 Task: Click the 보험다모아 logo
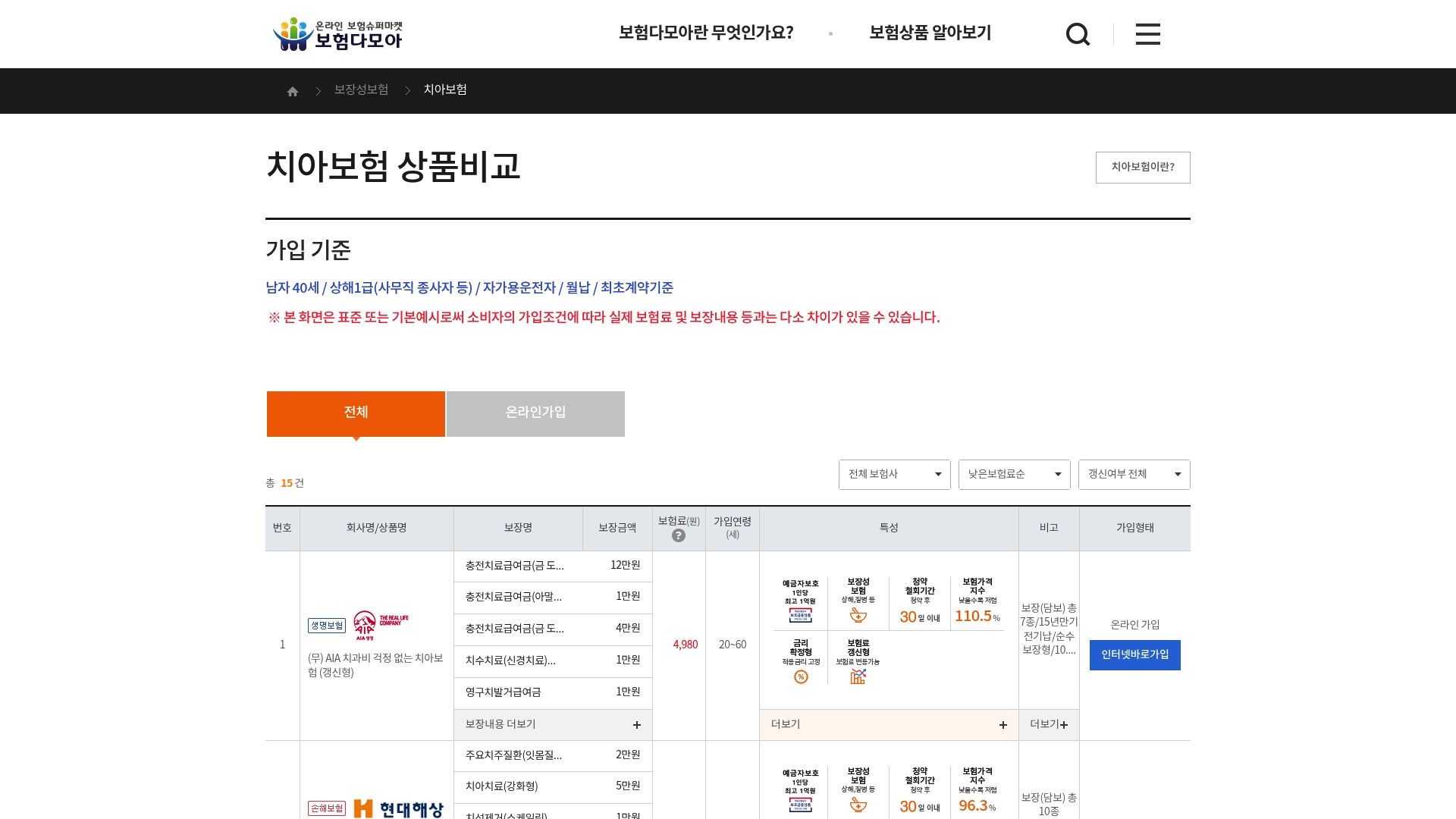(338, 35)
